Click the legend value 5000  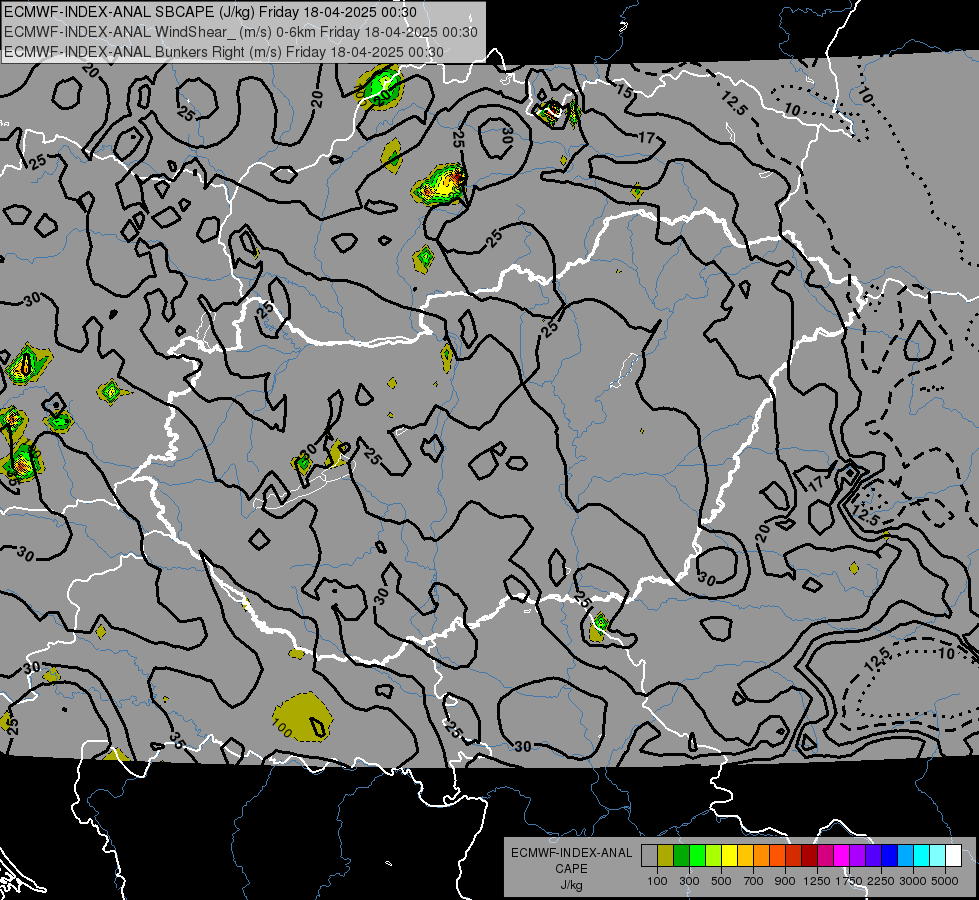click(x=945, y=881)
